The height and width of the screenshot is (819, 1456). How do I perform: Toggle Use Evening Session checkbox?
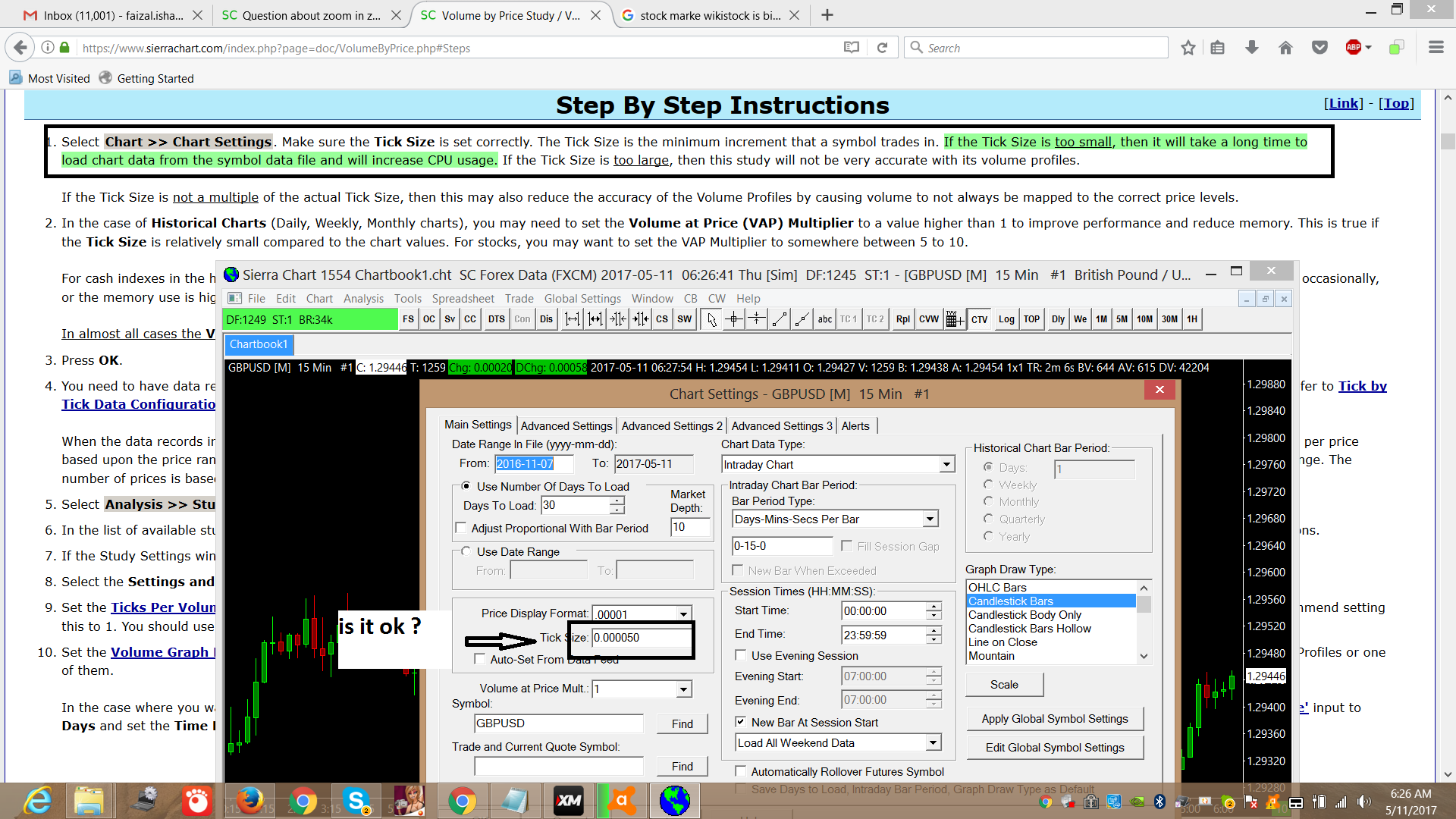tap(741, 655)
